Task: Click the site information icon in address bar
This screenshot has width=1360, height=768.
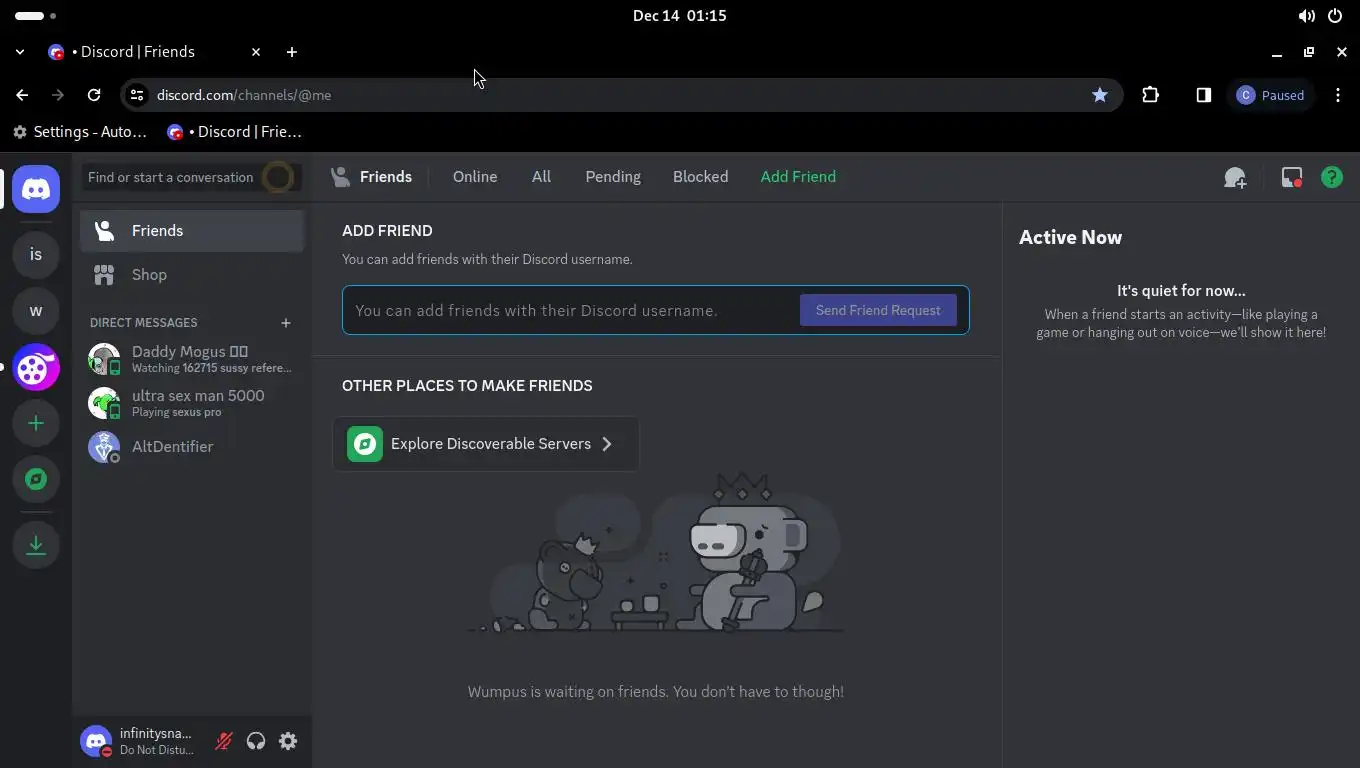Action: (138, 95)
